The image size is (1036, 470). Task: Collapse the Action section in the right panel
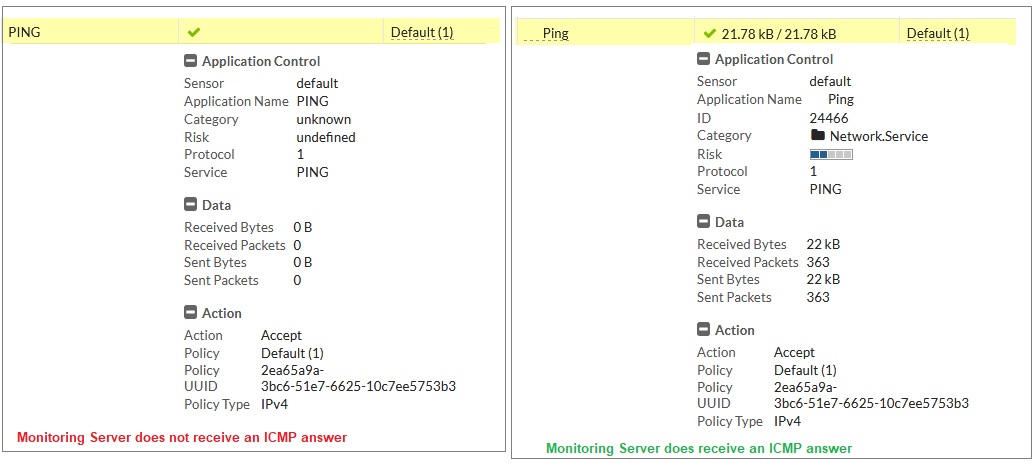click(703, 330)
